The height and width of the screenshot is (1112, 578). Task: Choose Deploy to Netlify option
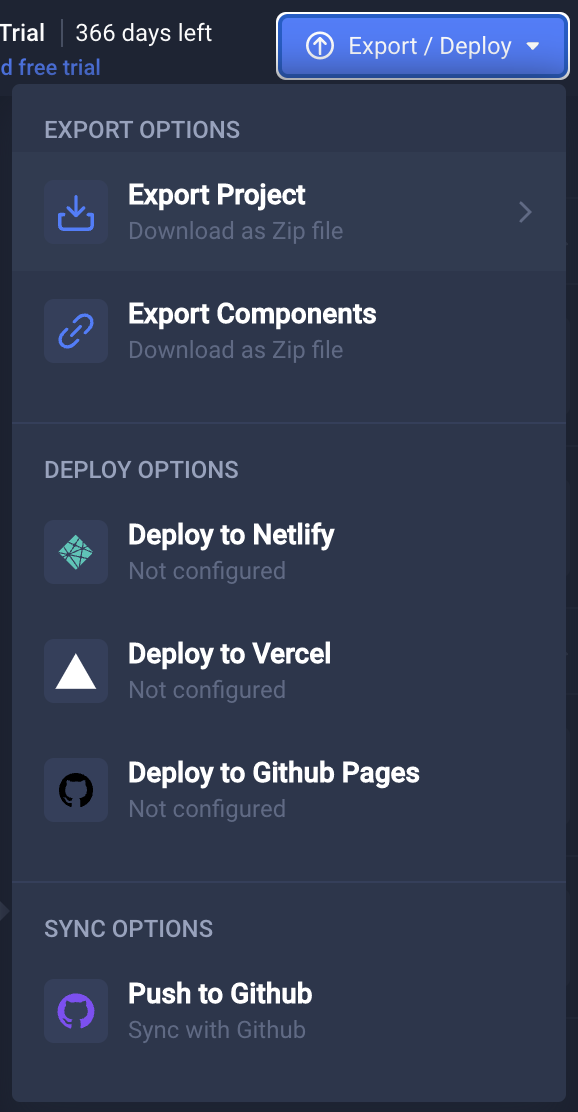coord(289,552)
